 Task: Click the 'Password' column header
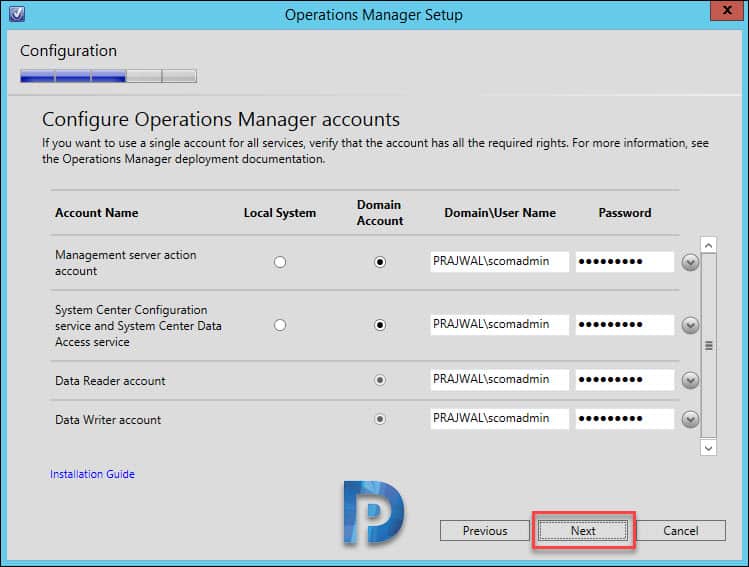(x=625, y=213)
